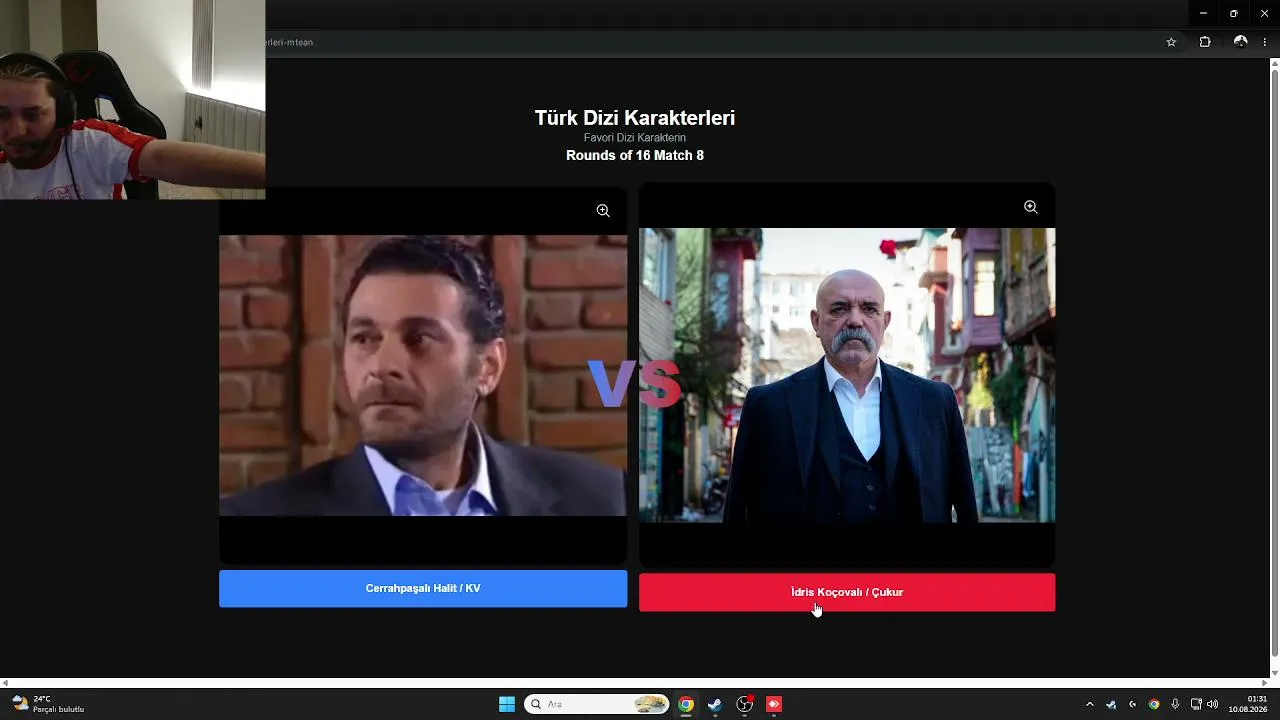Image resolution: width=1280 pixels, height=720 pixels.
Task: Click the horizontal page scrollbar
Action: (x=635, y=683)
